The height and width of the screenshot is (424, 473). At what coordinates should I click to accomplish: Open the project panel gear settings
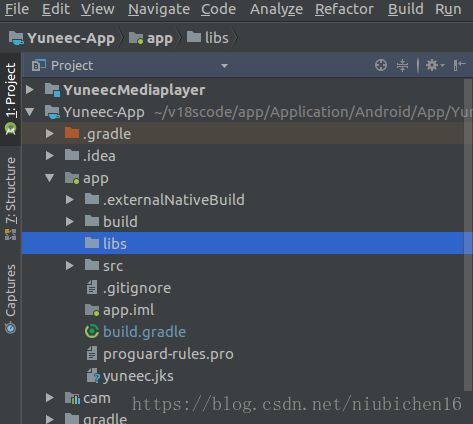(435, 65)
